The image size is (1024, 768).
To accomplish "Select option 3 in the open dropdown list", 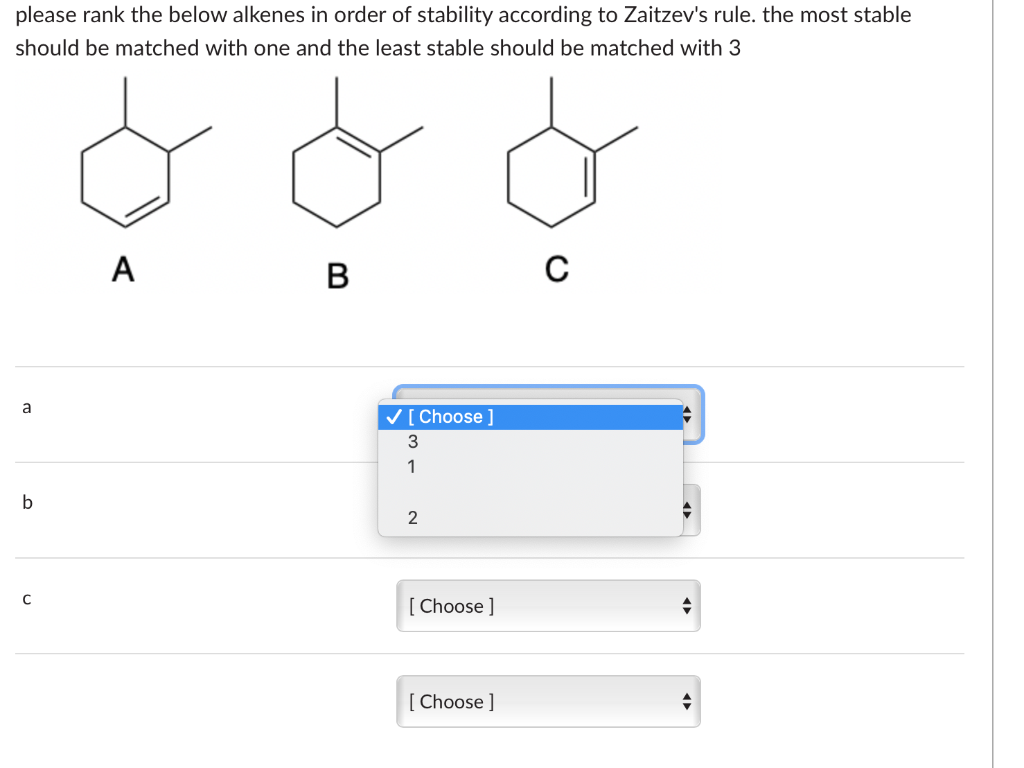I will click(x=530, y=441).
